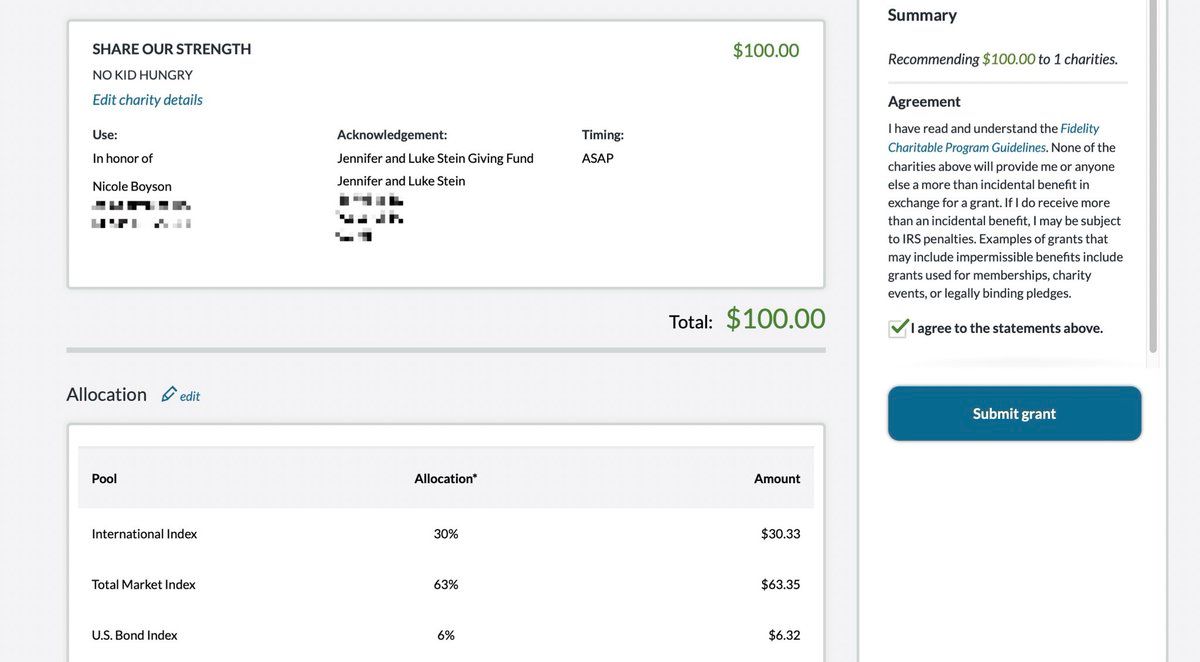Viewport: 1200px width, 662px height.
Task: Click the SHARE OUR STRENGTH charity name
Action: 172,49
